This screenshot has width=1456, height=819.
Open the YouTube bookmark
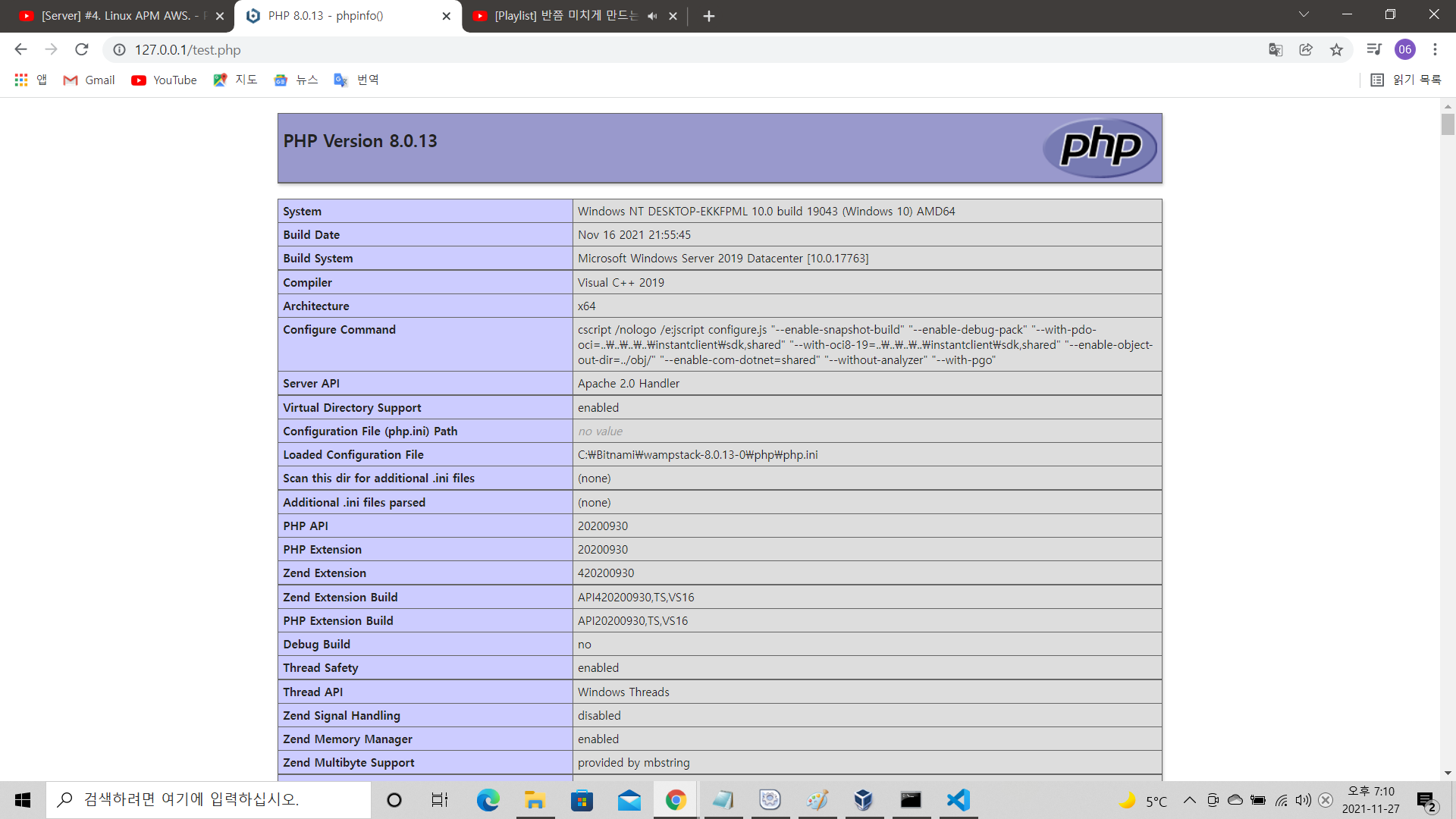[164, 80]
